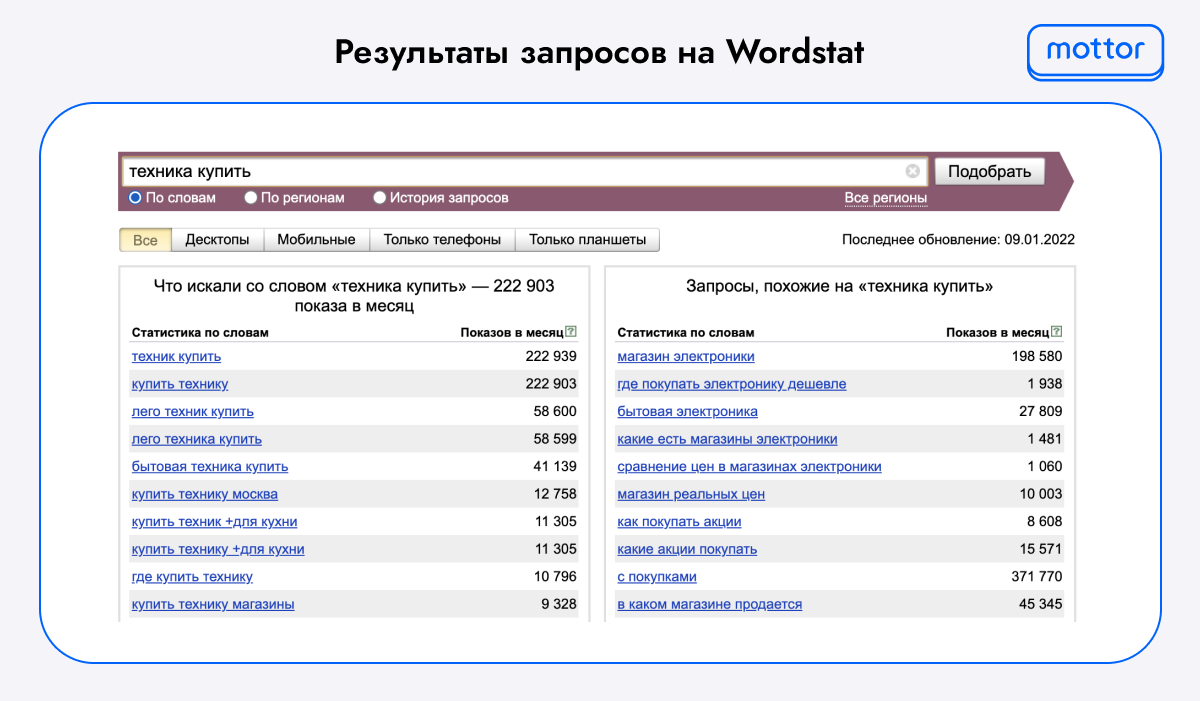Open the 'купить технику москва' link
Viewport: 1200px width, 701px height.
coord(205,494)
